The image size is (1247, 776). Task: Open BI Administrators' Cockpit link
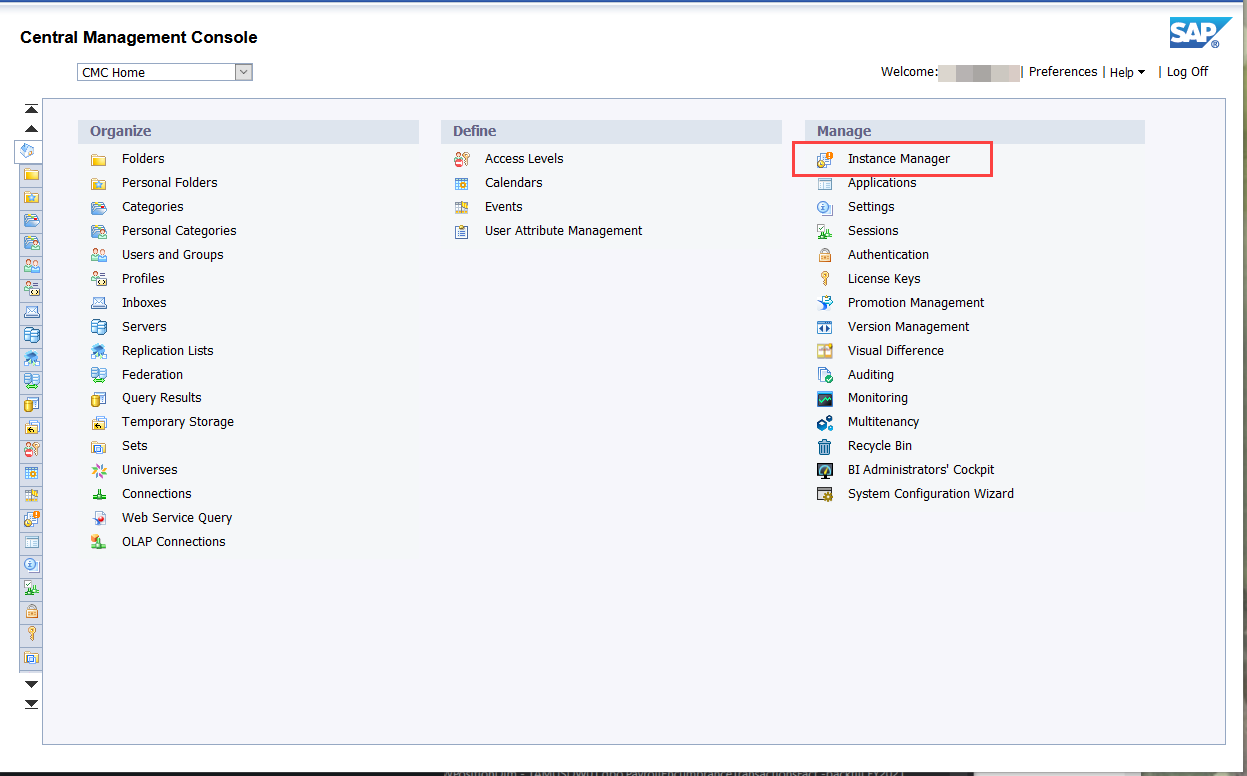(921, 470)
